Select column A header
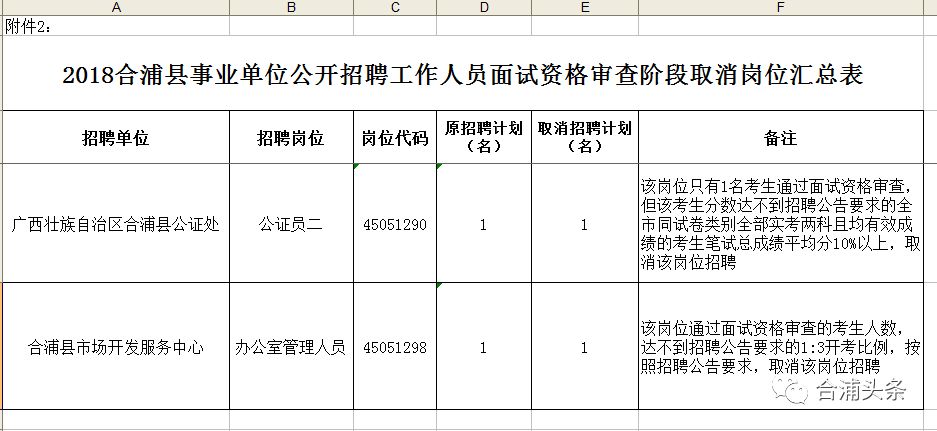 (116, 7)
